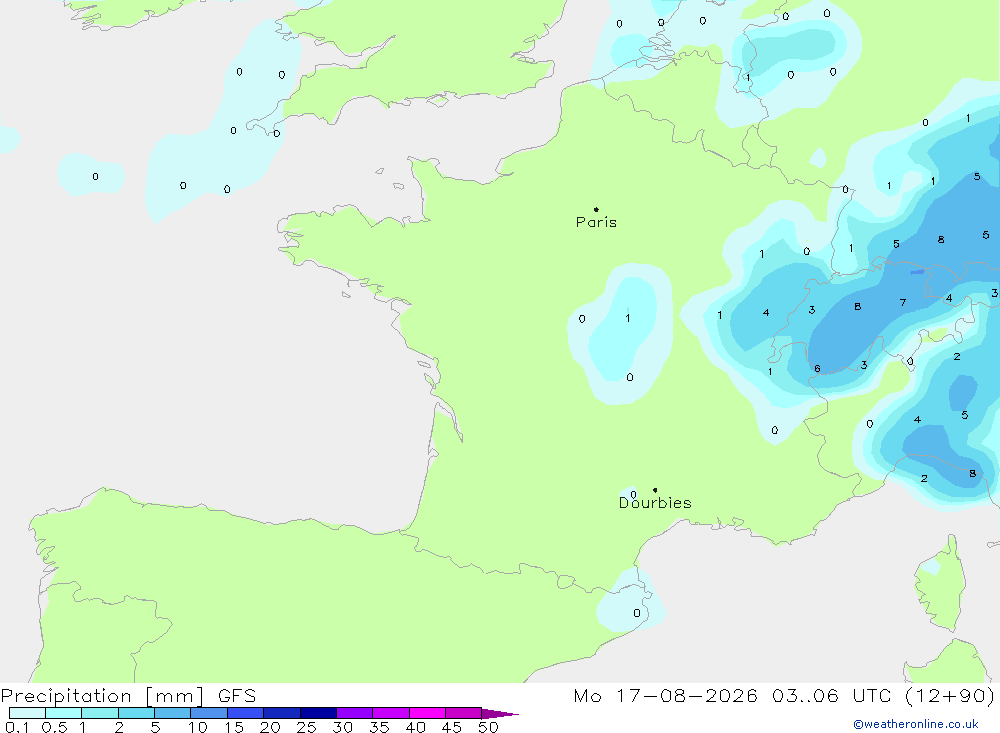Click the 'Mo 17-08-2026' date text
Screen dimensions: 1000x733
click(666, 695)
